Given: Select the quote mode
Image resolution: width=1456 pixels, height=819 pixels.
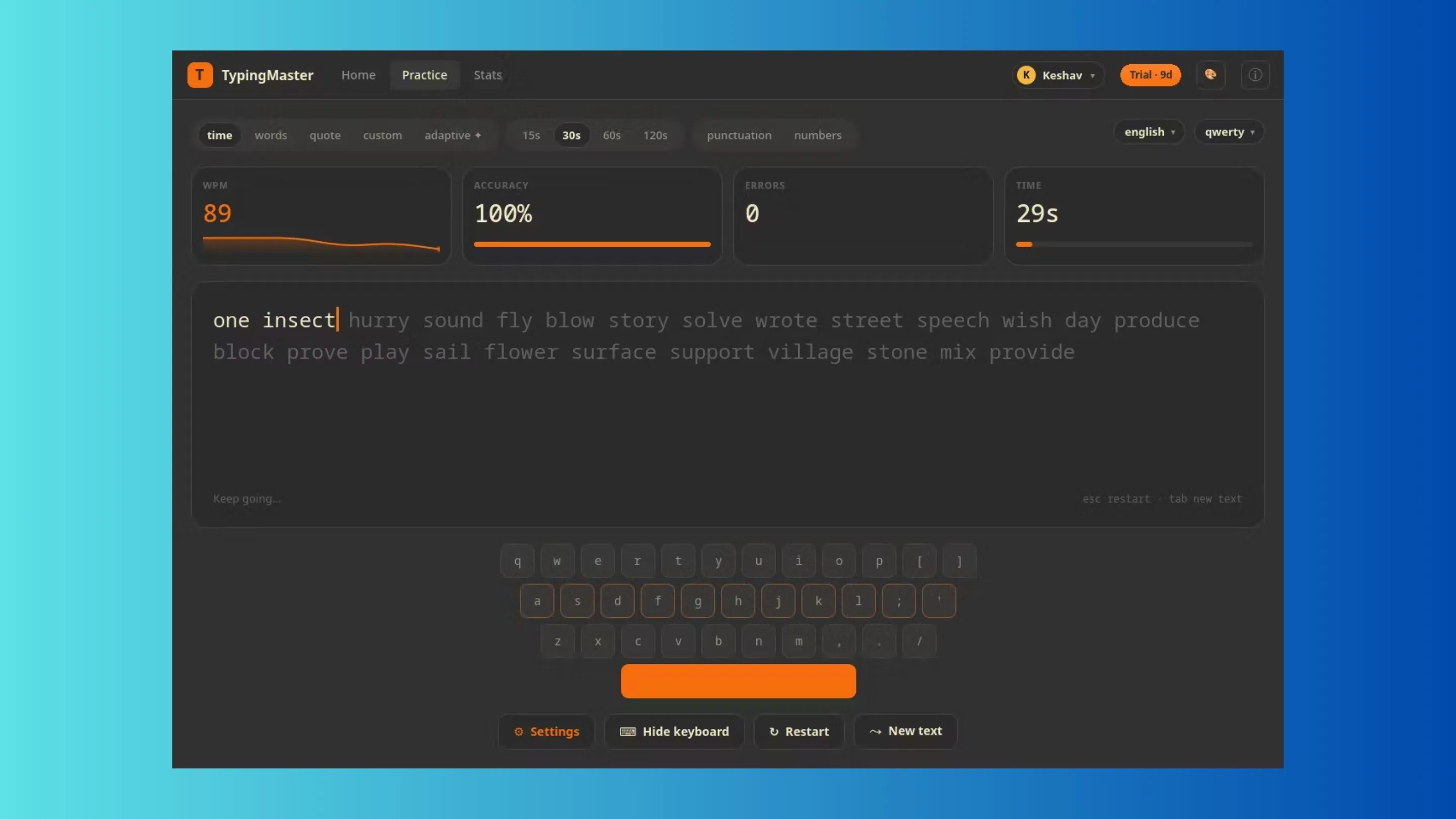Looking at the screenshot, I should [x=325, y=135].
